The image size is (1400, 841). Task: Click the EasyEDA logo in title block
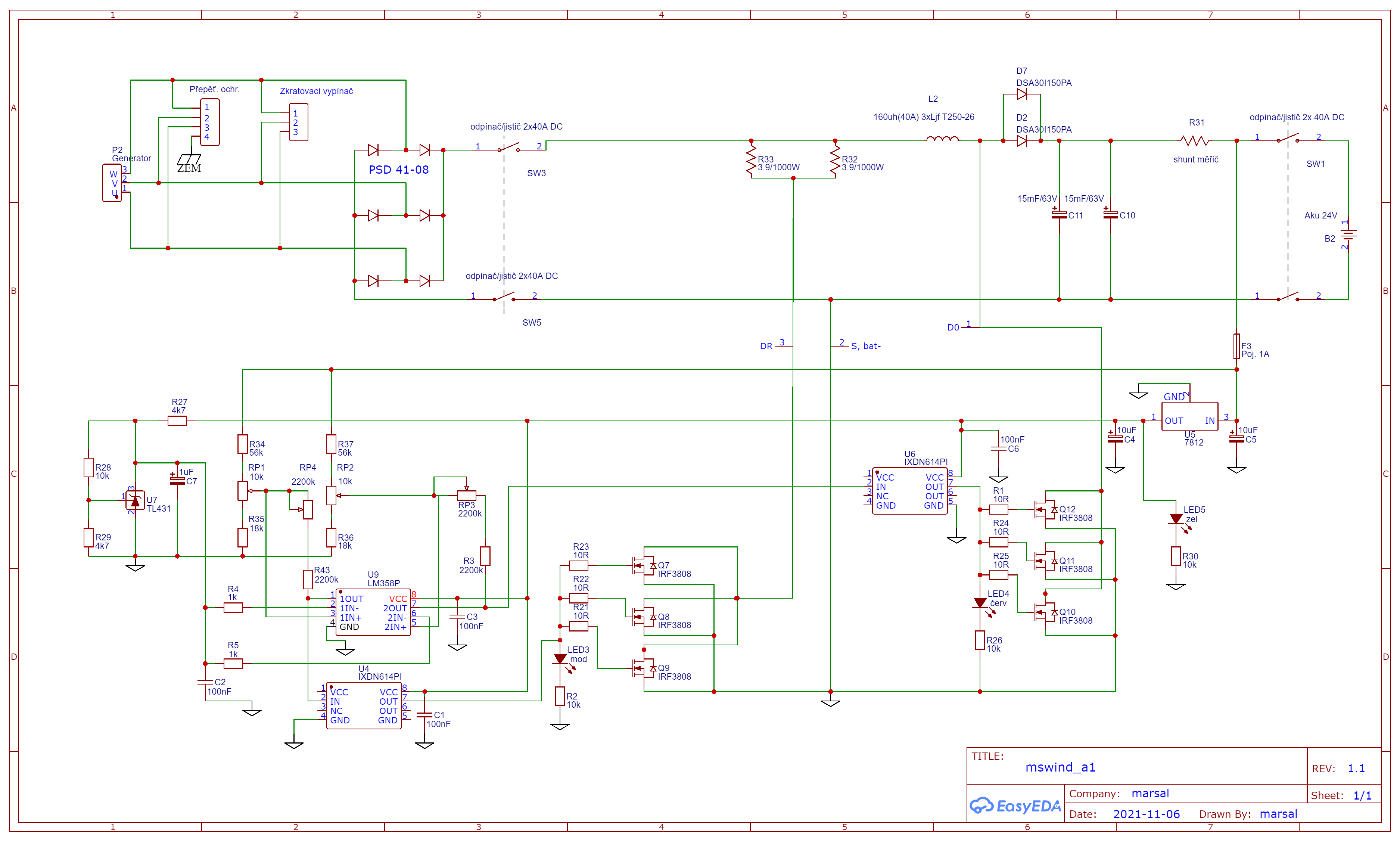[1015, 806]
